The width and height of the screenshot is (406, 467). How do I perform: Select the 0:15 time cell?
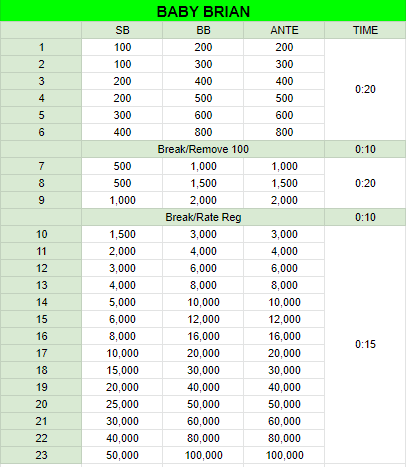tap(365, 344)
